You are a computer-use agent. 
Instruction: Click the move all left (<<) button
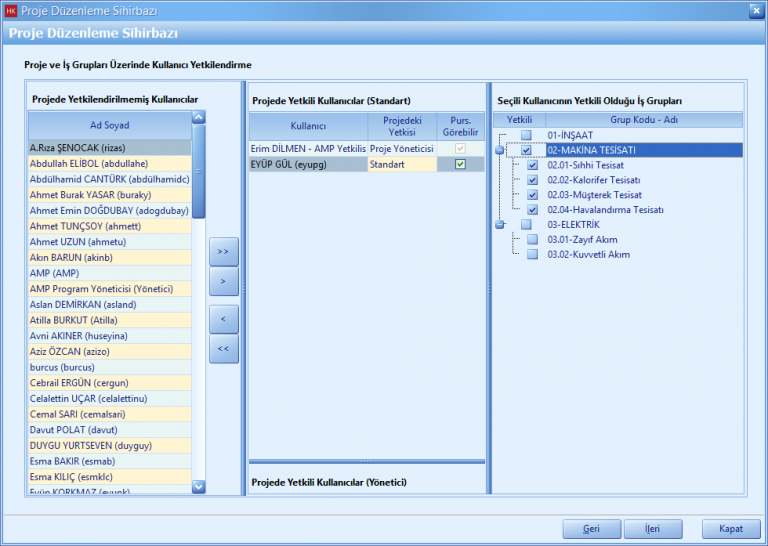[x=223, y=349]
